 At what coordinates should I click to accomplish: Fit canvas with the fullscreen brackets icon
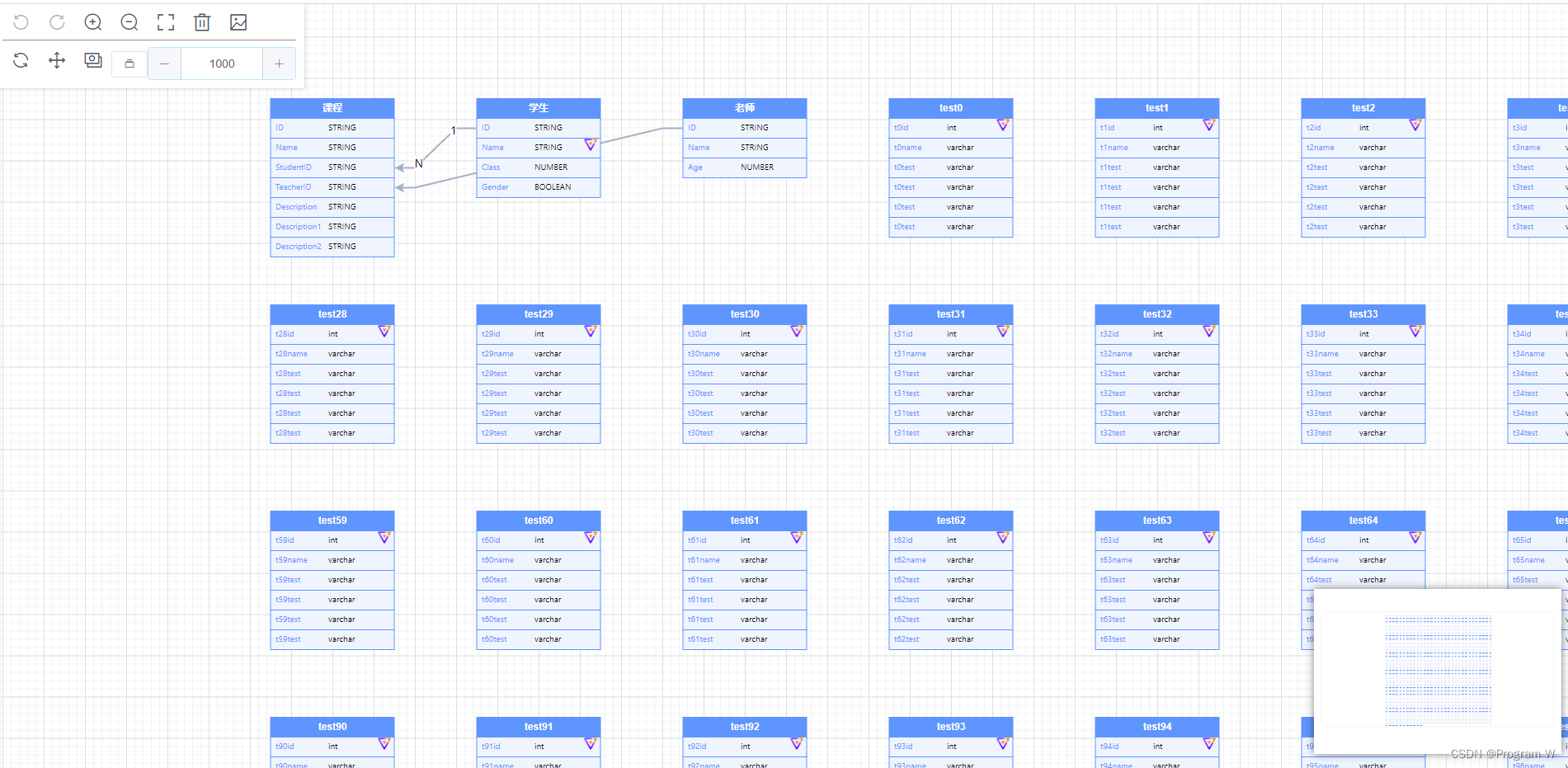point(166,22)
